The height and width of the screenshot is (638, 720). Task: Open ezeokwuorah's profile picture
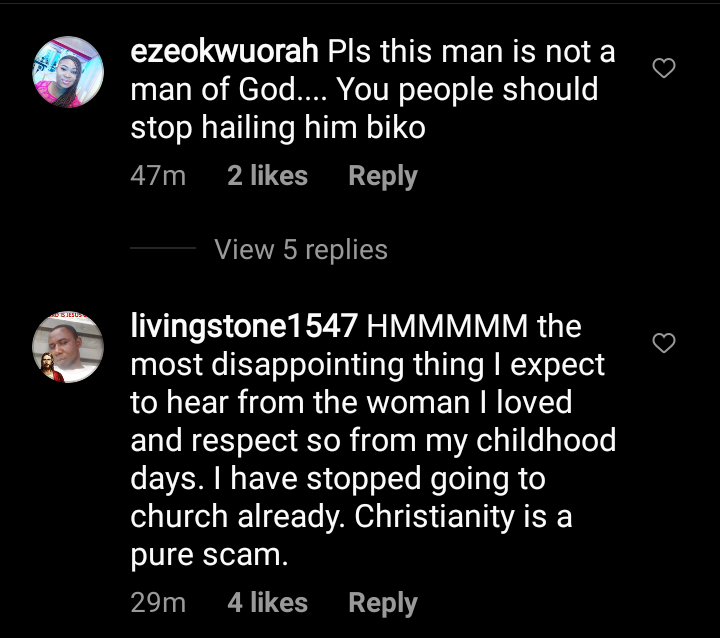68,72
